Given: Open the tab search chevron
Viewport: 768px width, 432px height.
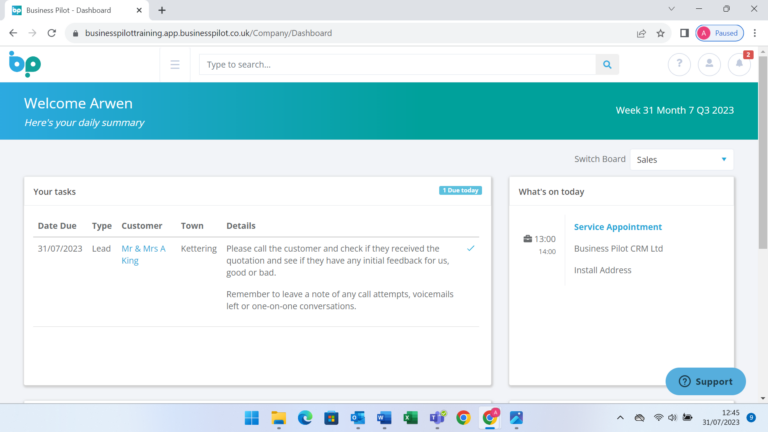Looking at the screenshot, I should tap(672, 9).
